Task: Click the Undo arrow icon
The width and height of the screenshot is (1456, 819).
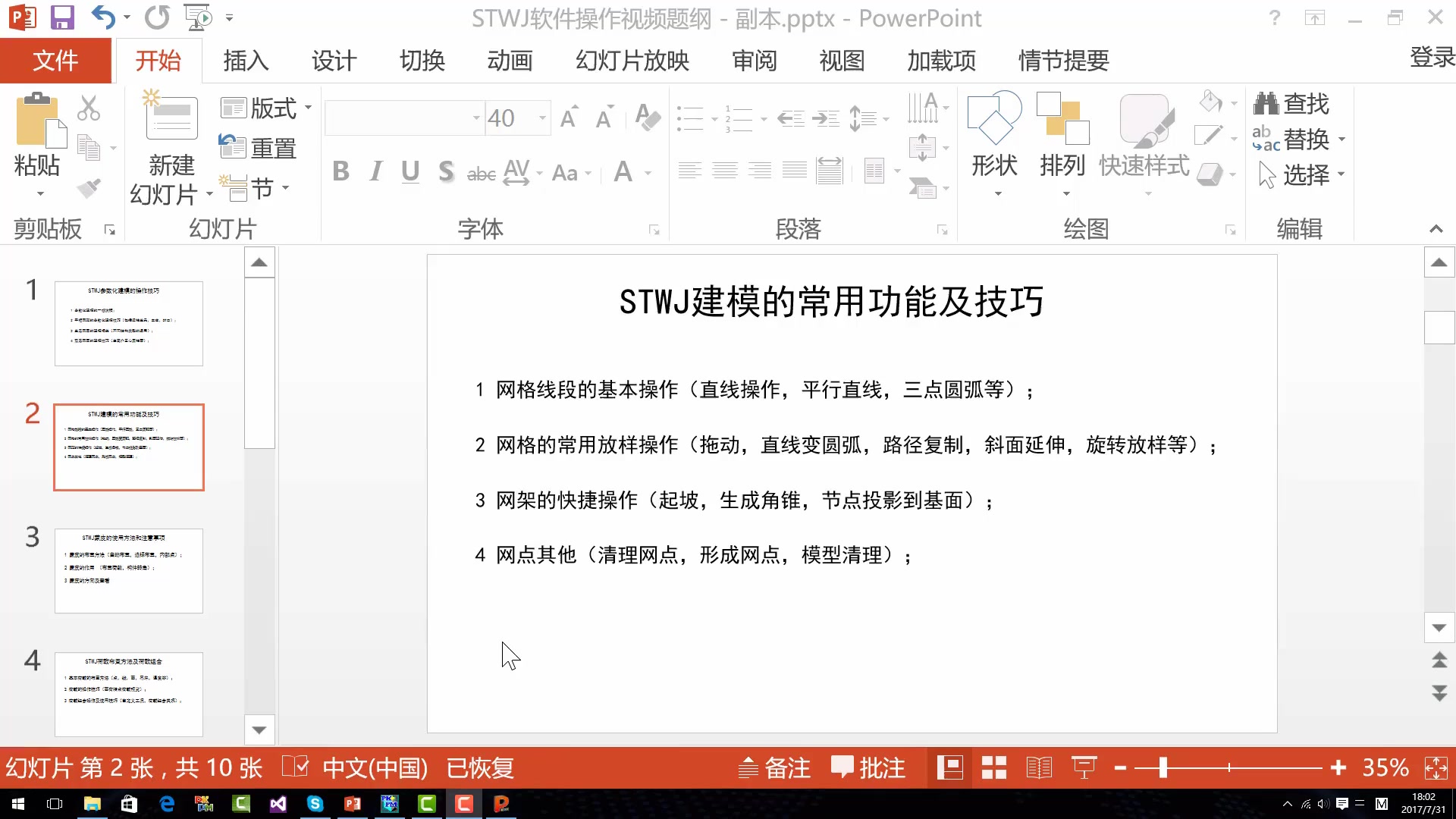Action: point(103,17)
